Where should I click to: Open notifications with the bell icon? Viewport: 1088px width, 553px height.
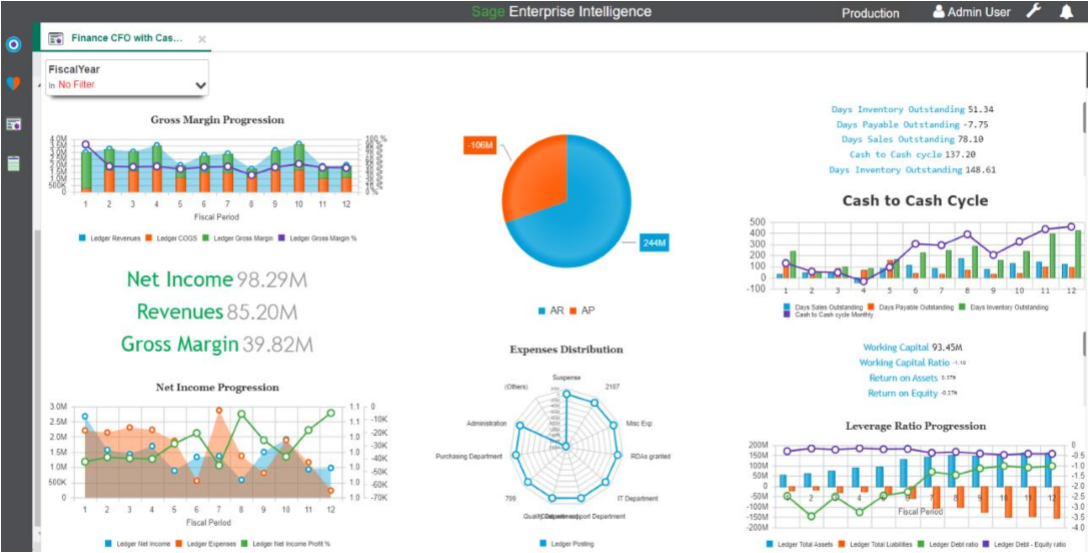[x=1066, y=12]
